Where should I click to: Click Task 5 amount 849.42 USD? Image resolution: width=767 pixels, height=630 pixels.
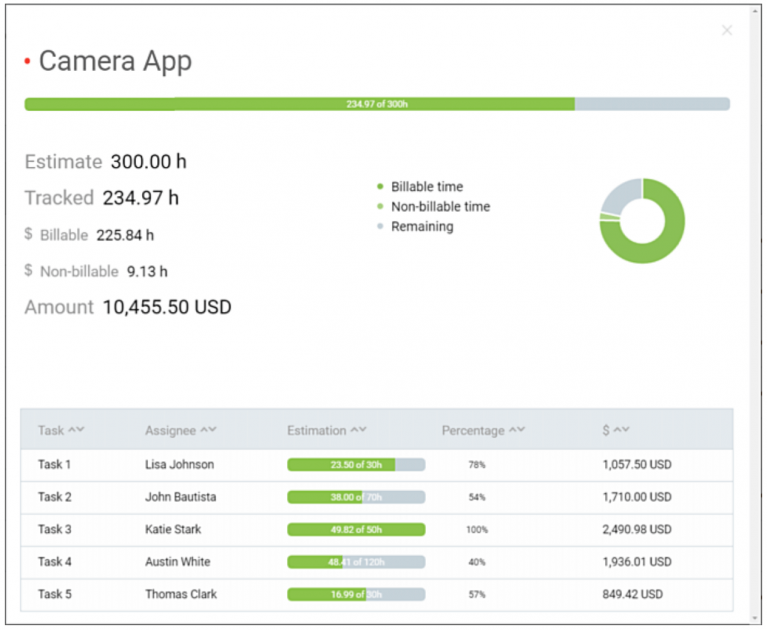coord(632,595)
